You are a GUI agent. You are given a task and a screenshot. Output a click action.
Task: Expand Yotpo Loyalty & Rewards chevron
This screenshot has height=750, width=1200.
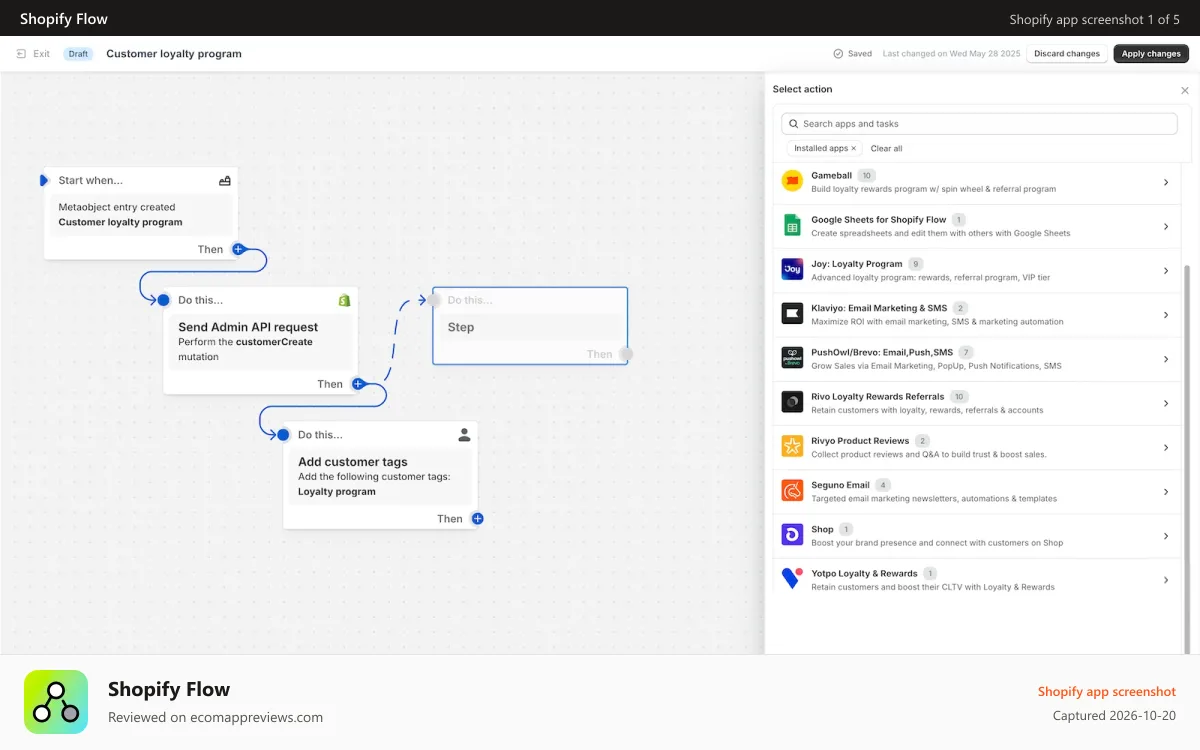tap(1166, 579)
